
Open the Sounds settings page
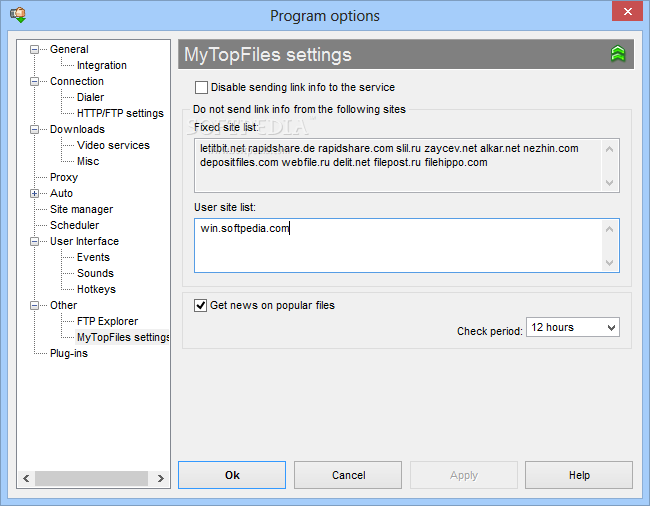pos(95,274)
